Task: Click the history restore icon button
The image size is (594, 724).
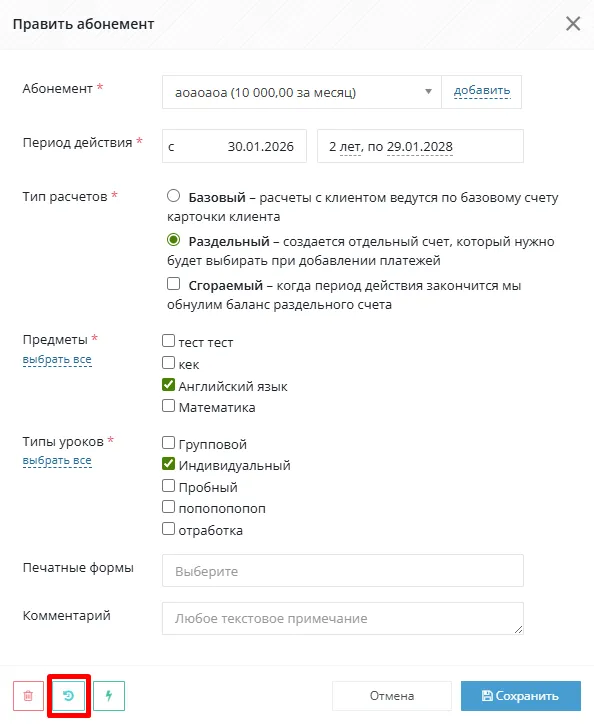Action: coord(69,695)
